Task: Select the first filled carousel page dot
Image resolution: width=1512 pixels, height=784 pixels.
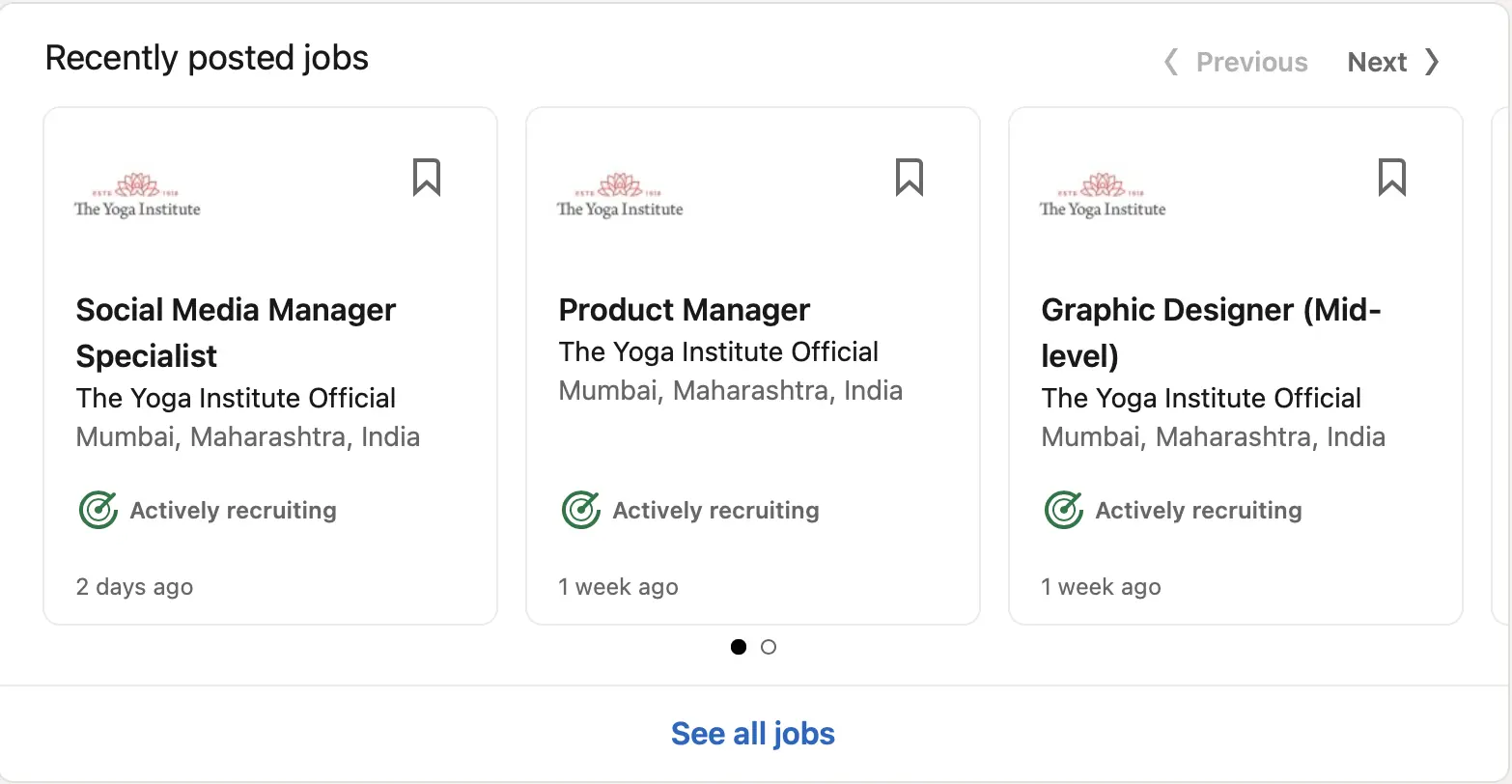Action: tap(739, 647)
